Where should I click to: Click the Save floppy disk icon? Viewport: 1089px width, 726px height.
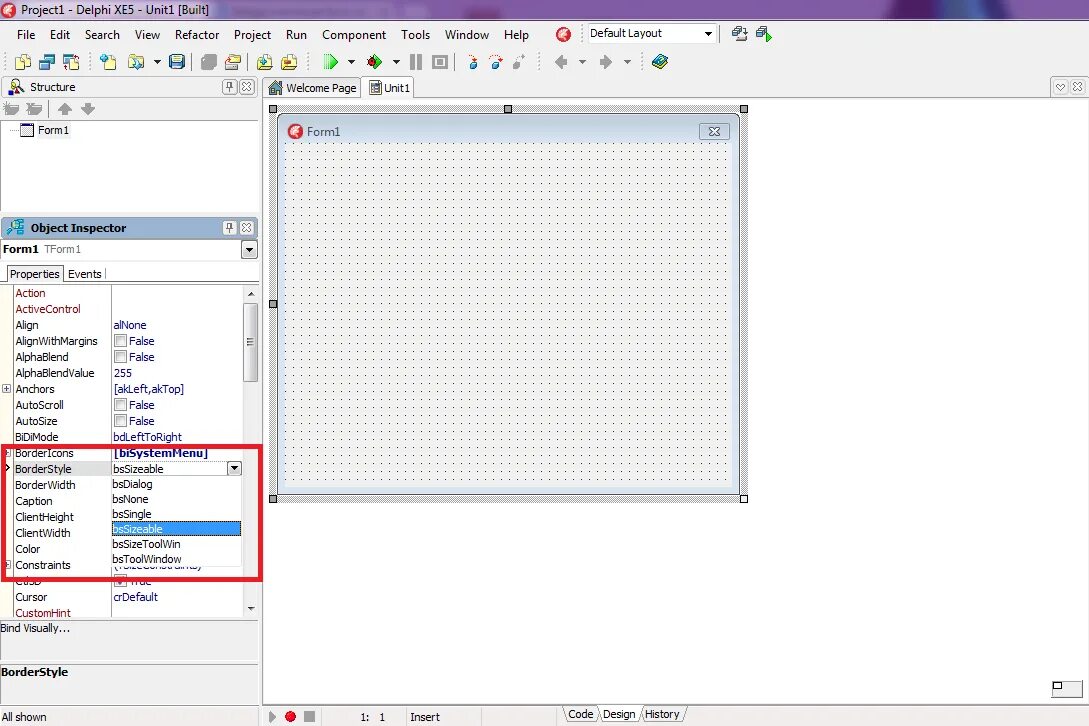[x=177, y=62]
